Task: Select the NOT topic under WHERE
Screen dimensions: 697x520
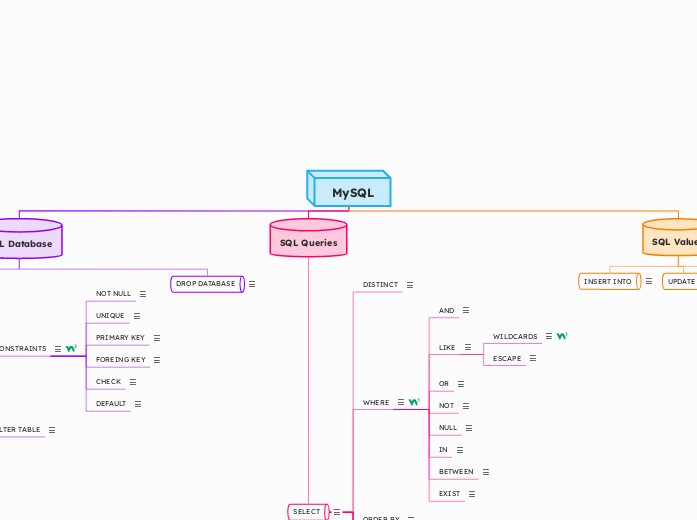Action: coord(447,406)
